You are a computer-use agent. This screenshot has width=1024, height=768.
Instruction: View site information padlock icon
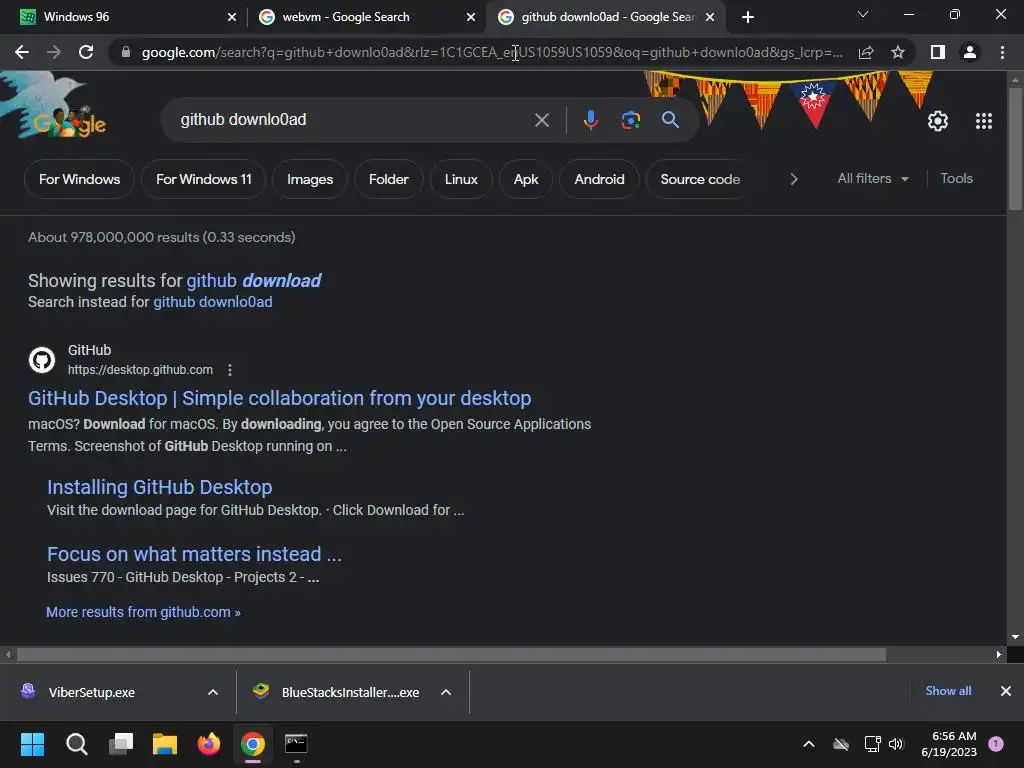125,52
